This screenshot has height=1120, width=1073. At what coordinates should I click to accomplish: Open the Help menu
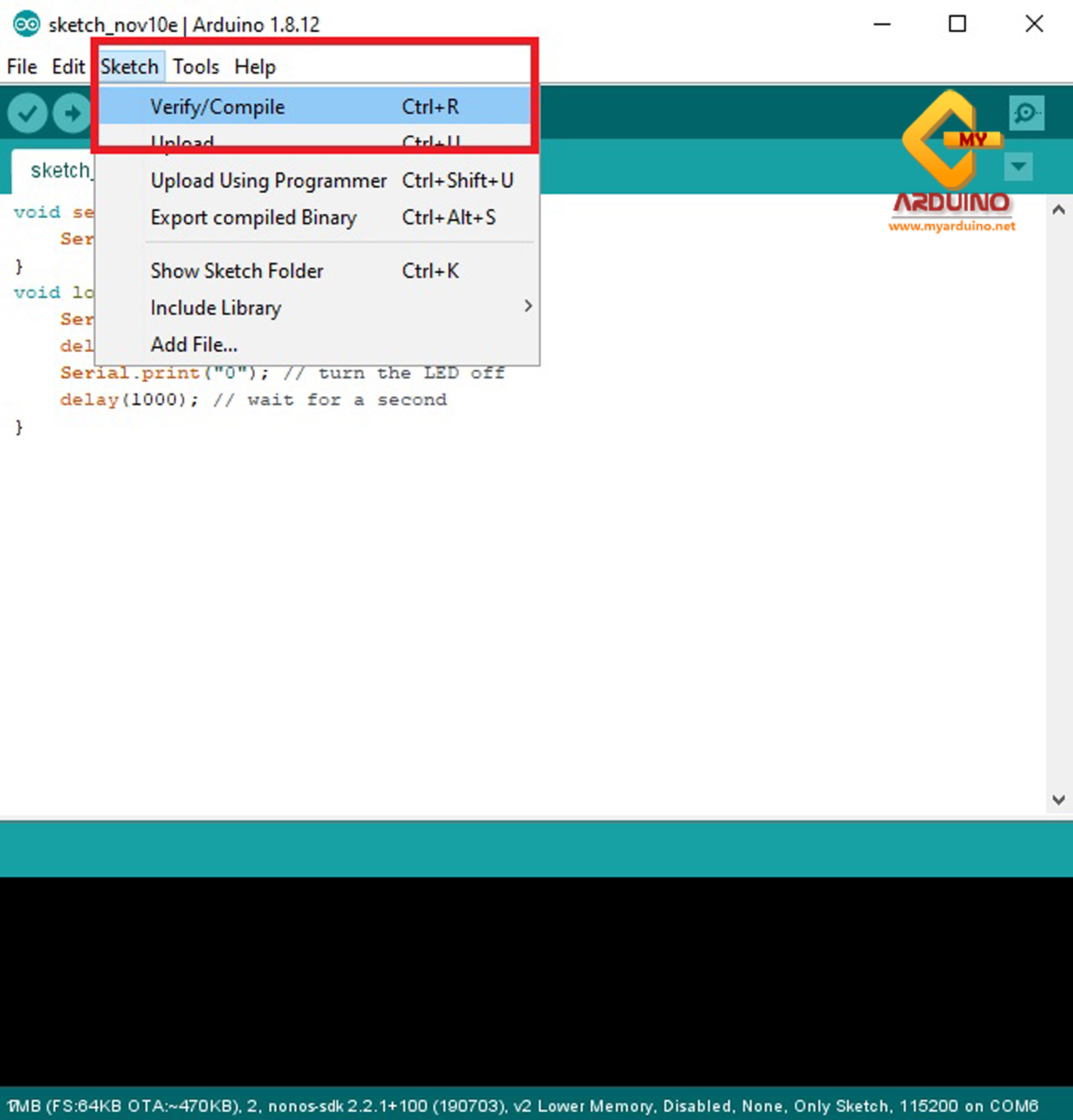tap(254, 66)
